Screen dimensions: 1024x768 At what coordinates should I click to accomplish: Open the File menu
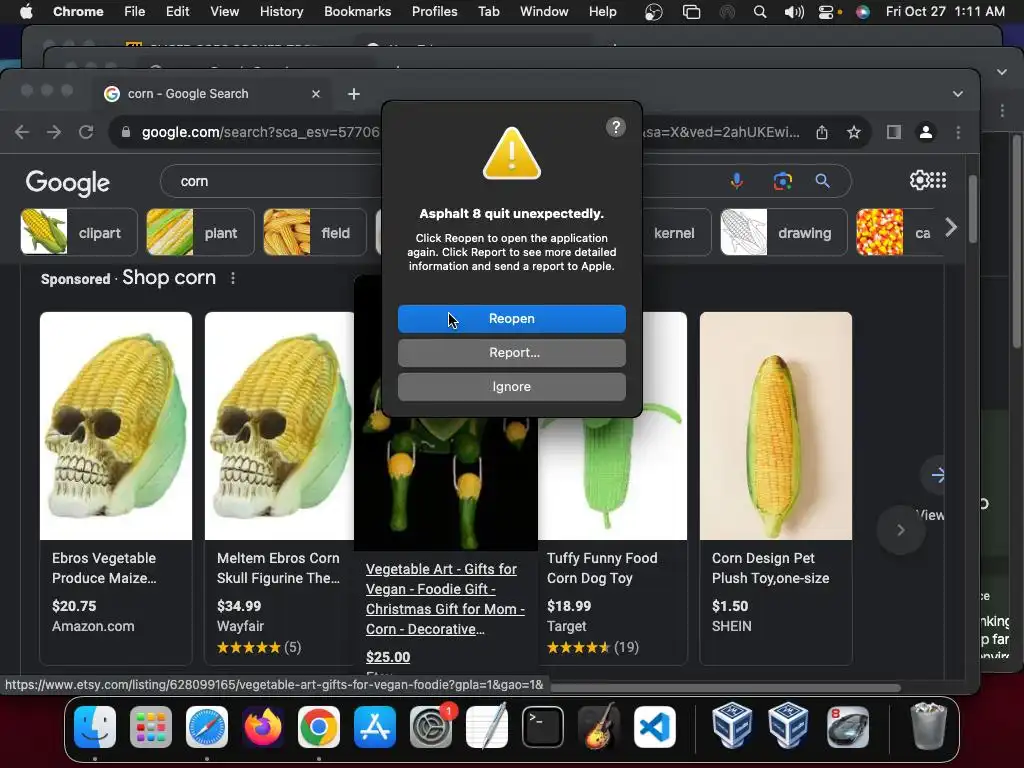pos(135,12)
